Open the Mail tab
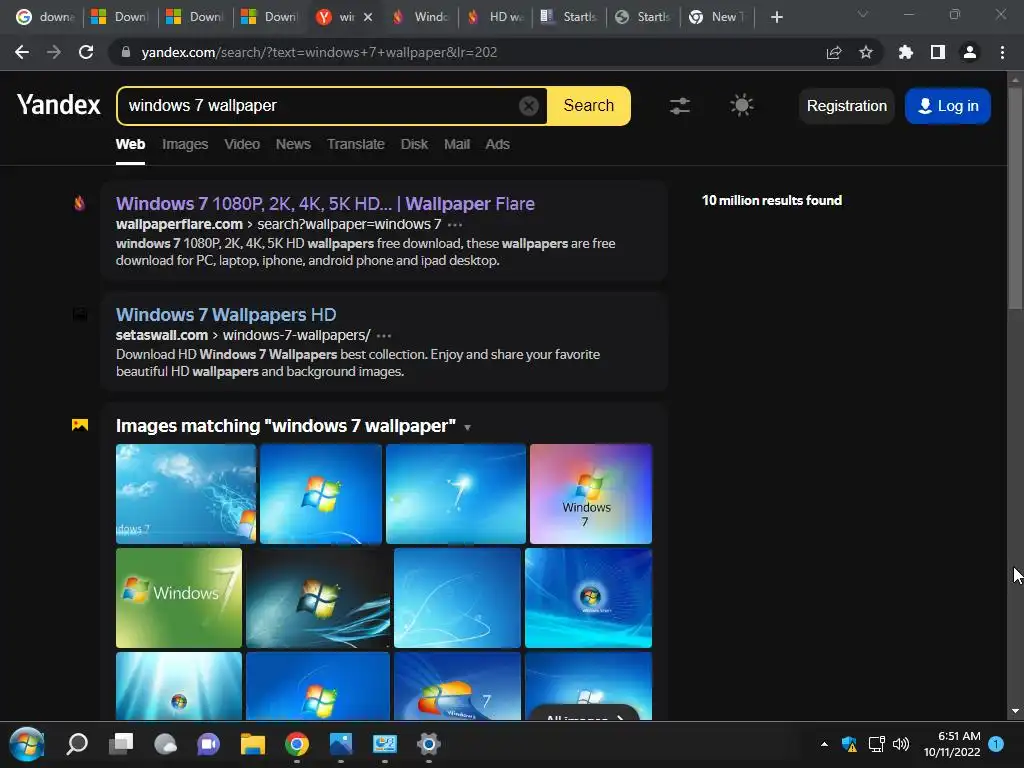The width and height of the screenshot is (1024, 768). (456, 144)
